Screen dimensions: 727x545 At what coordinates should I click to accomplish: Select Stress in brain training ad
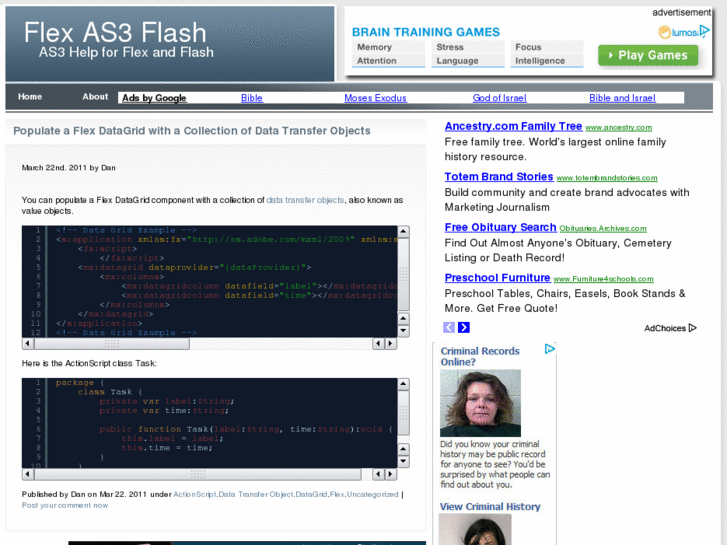tap(467, 47)
